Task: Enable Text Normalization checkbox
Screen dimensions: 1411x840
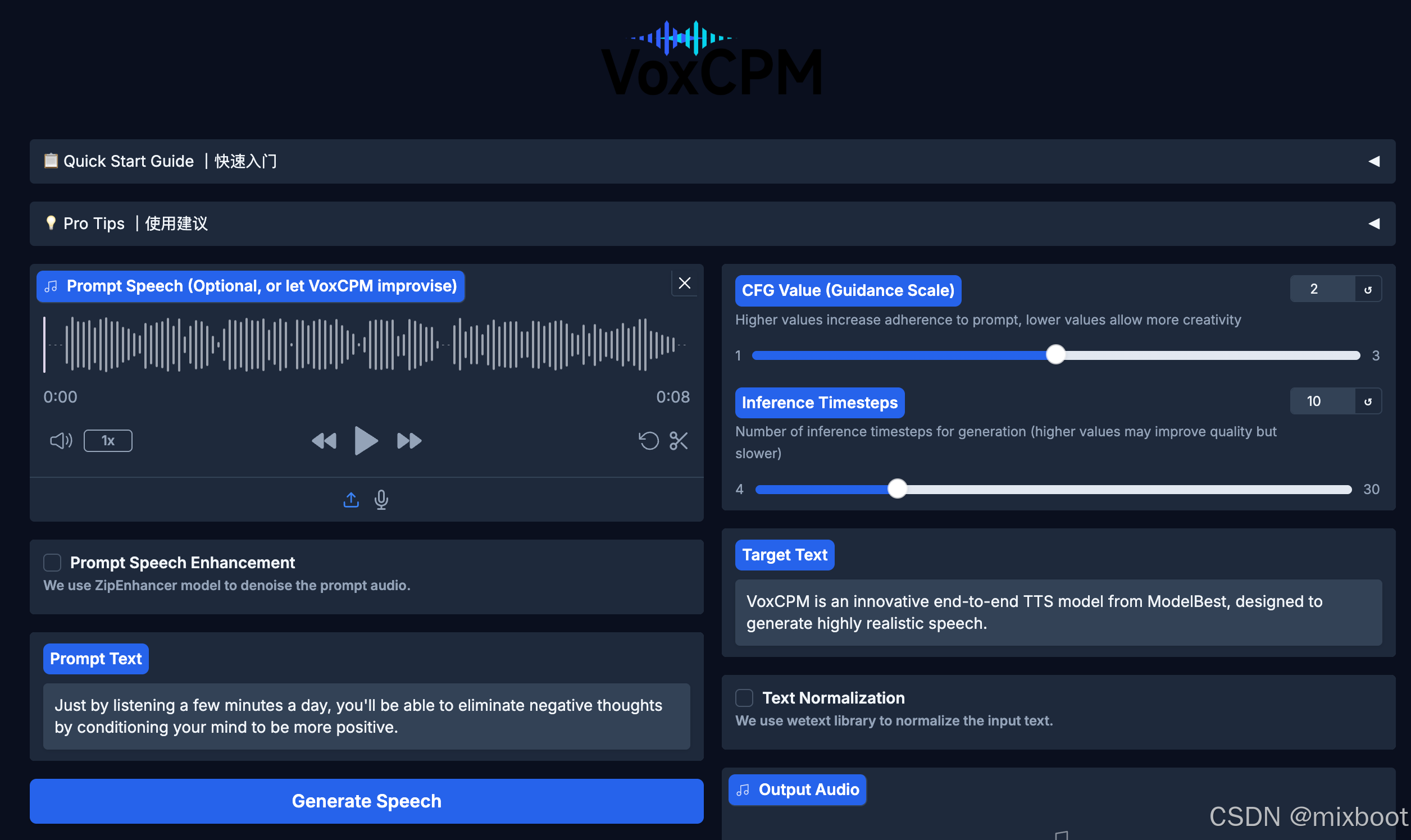Action: click(744, 697)
